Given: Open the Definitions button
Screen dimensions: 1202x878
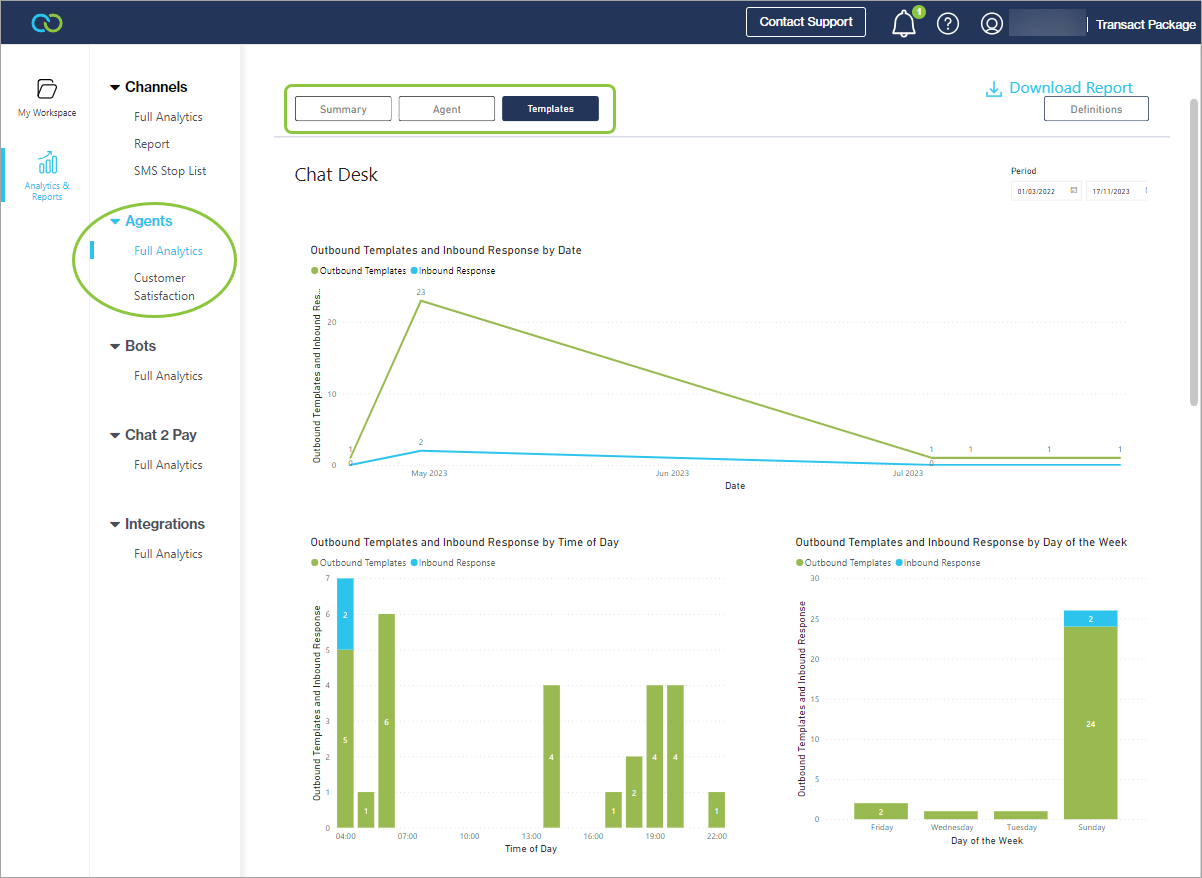Looking at the screenshot, I should coord(1096,109).
